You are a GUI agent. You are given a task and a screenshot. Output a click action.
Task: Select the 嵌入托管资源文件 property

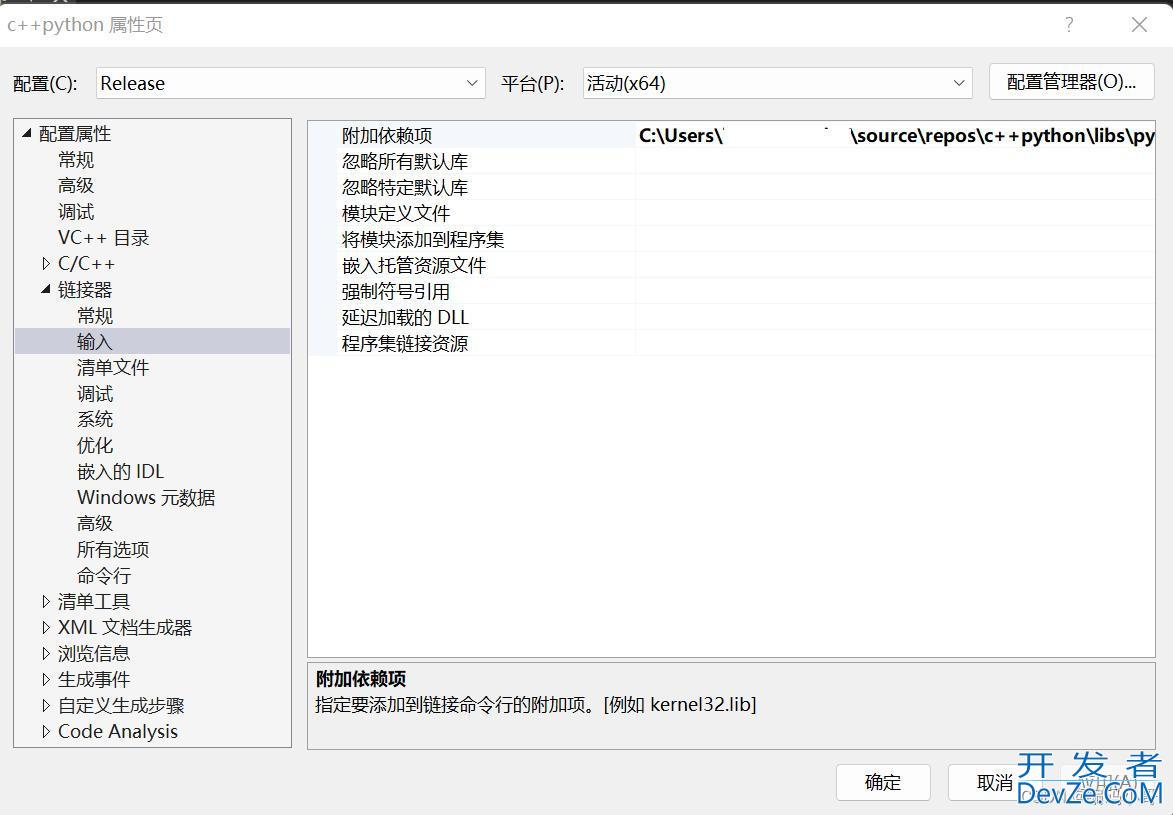click(414, 266)
